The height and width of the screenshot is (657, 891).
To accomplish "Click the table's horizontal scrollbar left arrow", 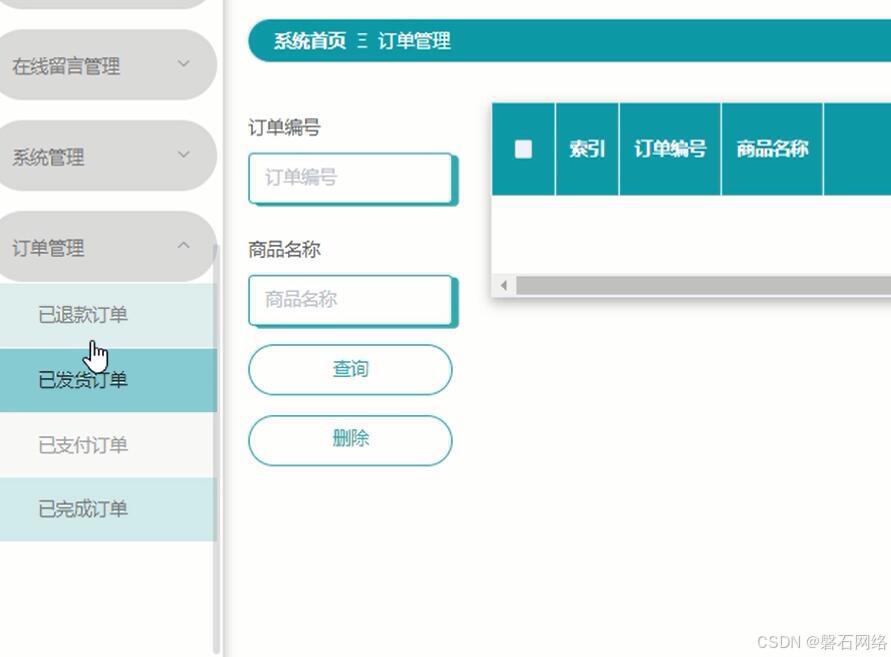I will click(503, 284).
